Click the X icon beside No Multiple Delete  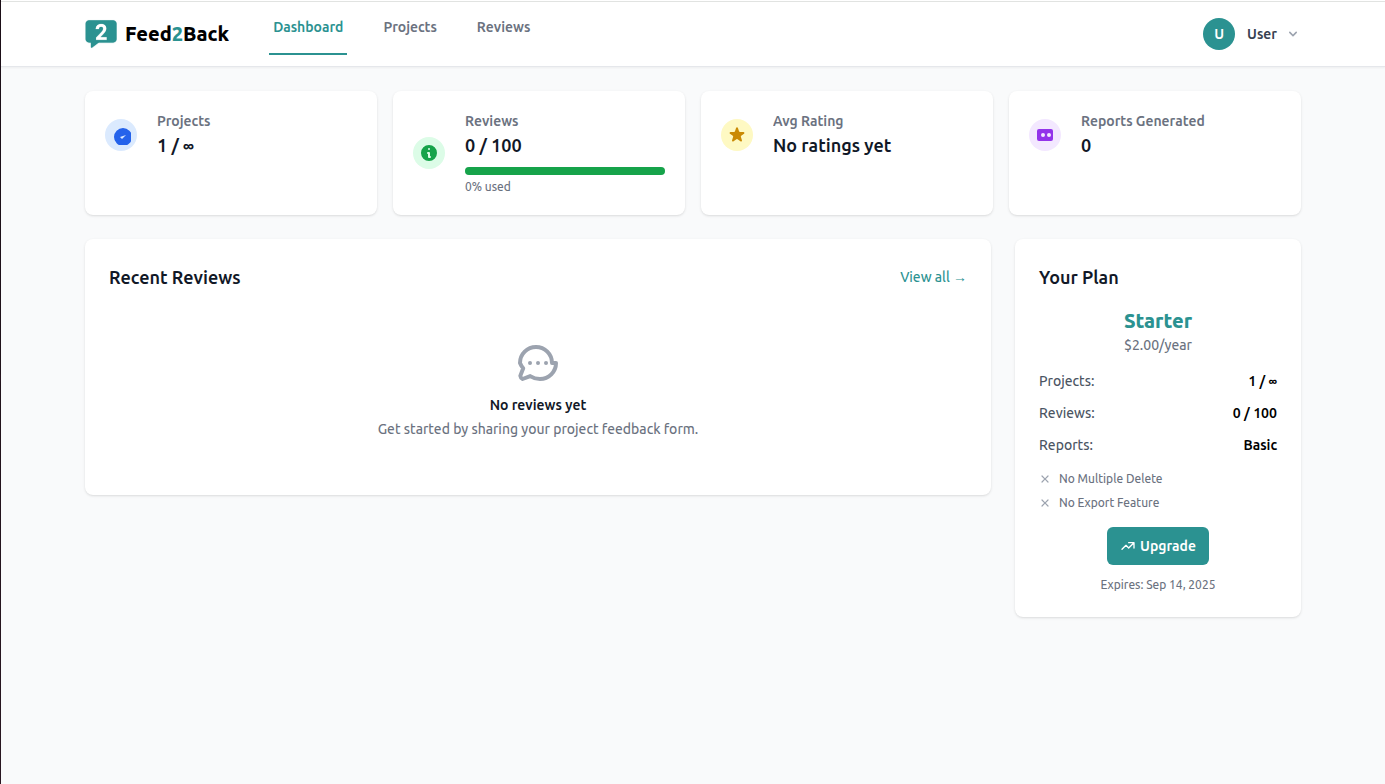[x=1045, y=479]
